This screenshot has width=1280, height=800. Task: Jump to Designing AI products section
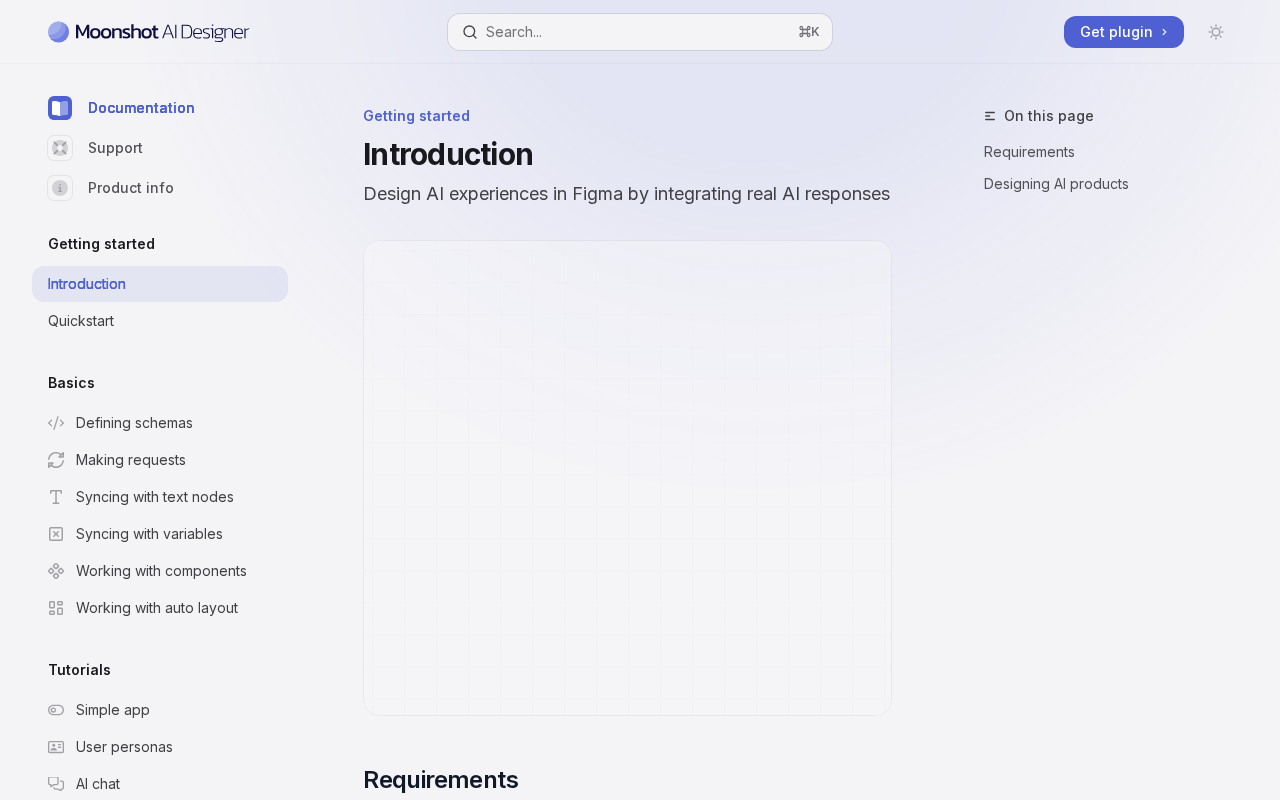coord(1056,184)
